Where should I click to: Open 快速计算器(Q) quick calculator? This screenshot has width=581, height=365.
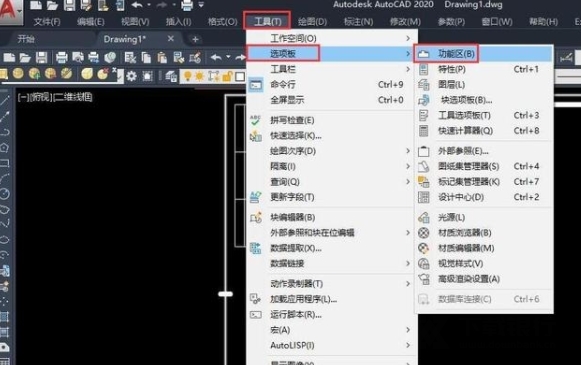pos(484,131)
